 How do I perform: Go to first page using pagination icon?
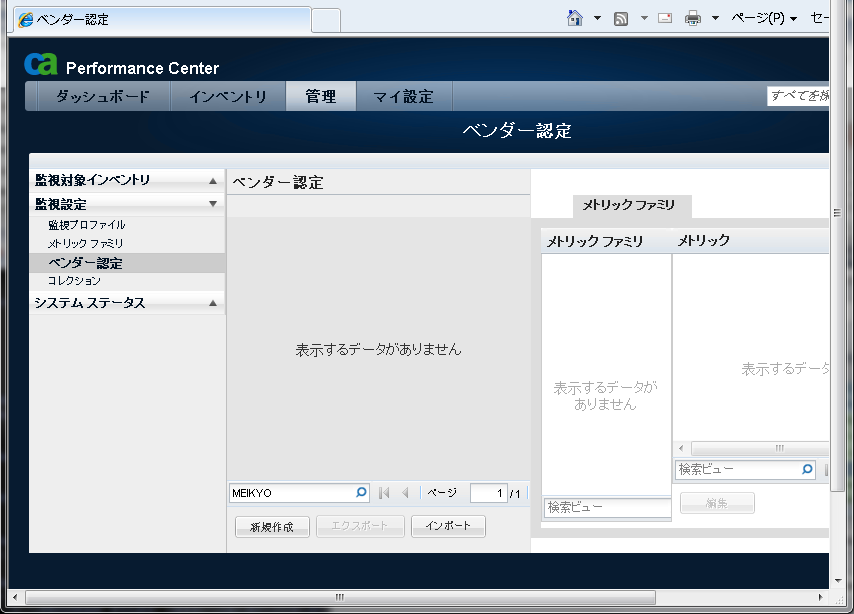[x=384, y=493]
